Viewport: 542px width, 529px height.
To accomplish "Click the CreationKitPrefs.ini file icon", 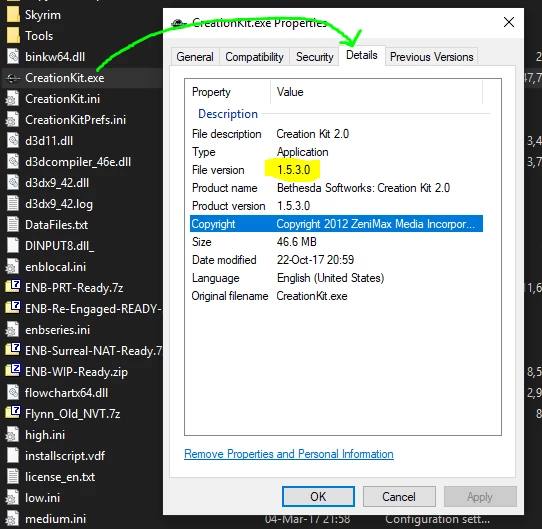I will 13,120.
